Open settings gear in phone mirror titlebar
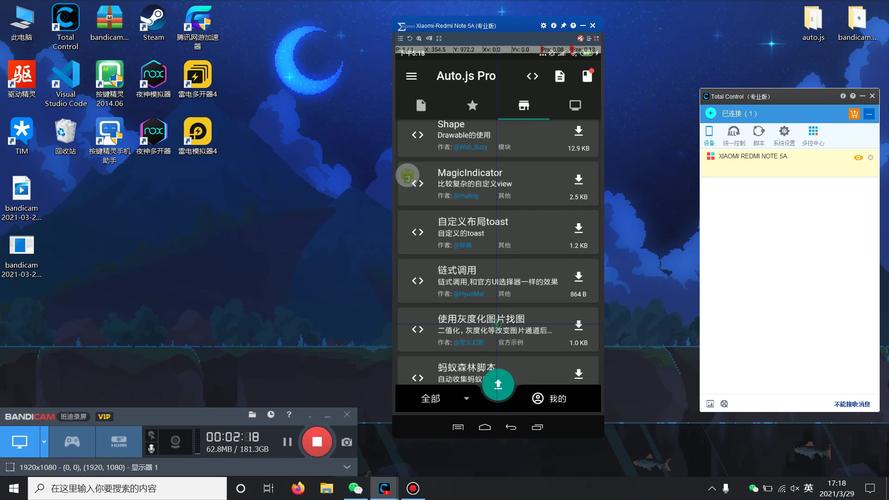The width and height of the screenshot is (889, 500). [x=543, y=26]
